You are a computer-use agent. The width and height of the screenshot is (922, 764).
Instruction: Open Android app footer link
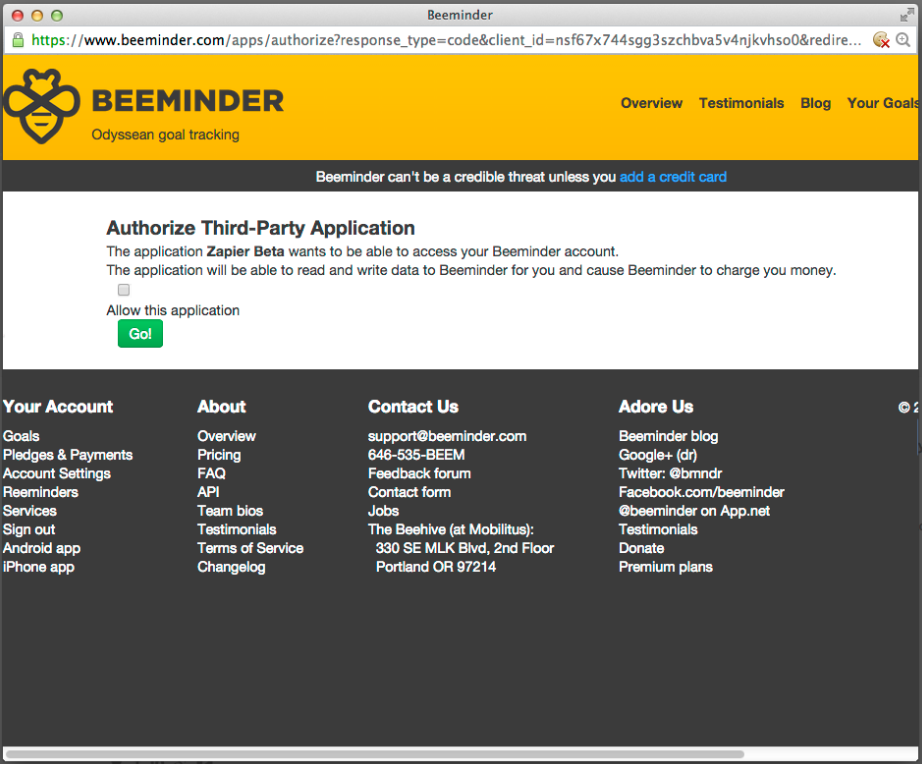pos(42,548)
